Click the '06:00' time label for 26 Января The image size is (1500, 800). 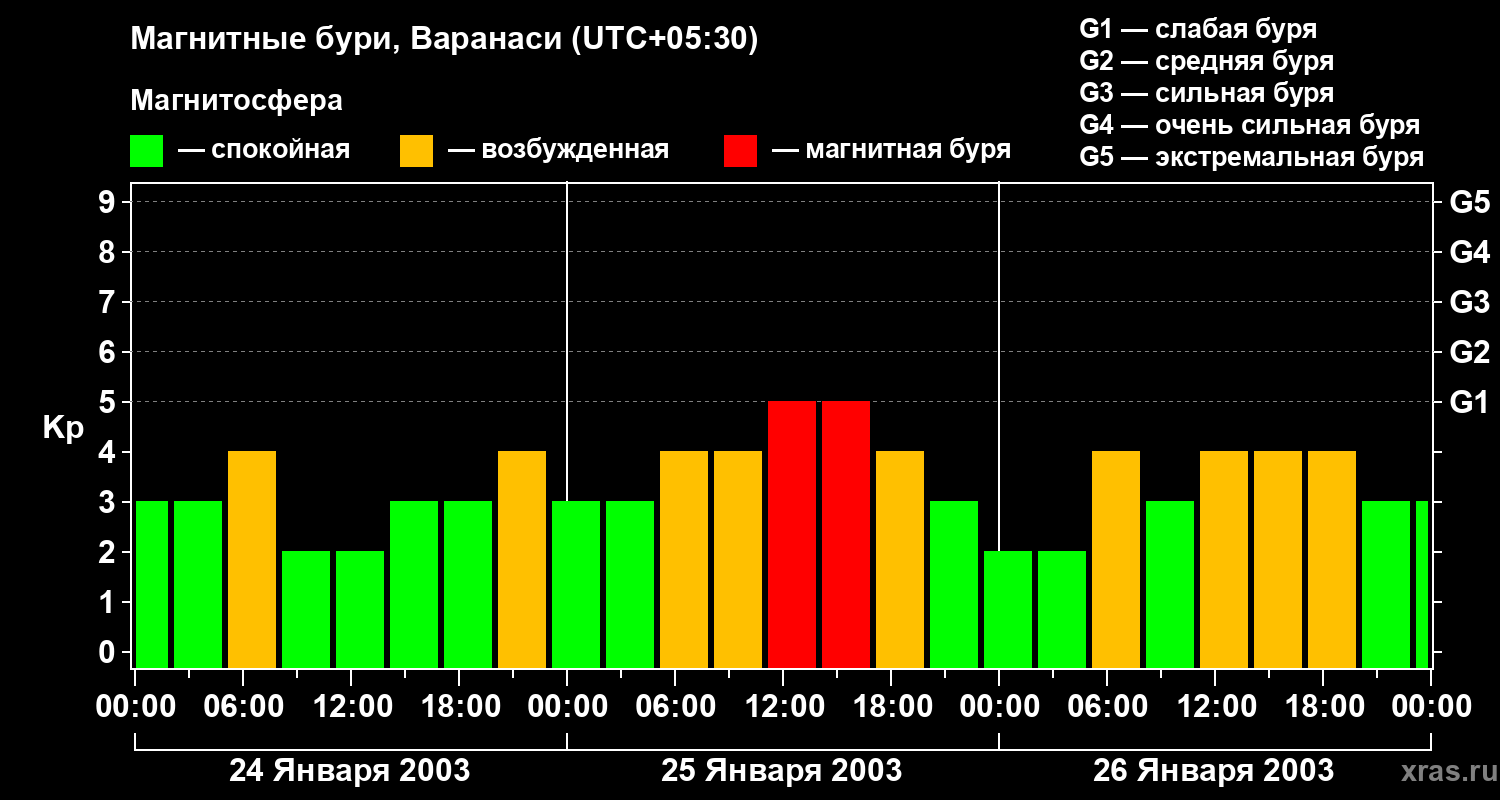[x=1107, y=707]
